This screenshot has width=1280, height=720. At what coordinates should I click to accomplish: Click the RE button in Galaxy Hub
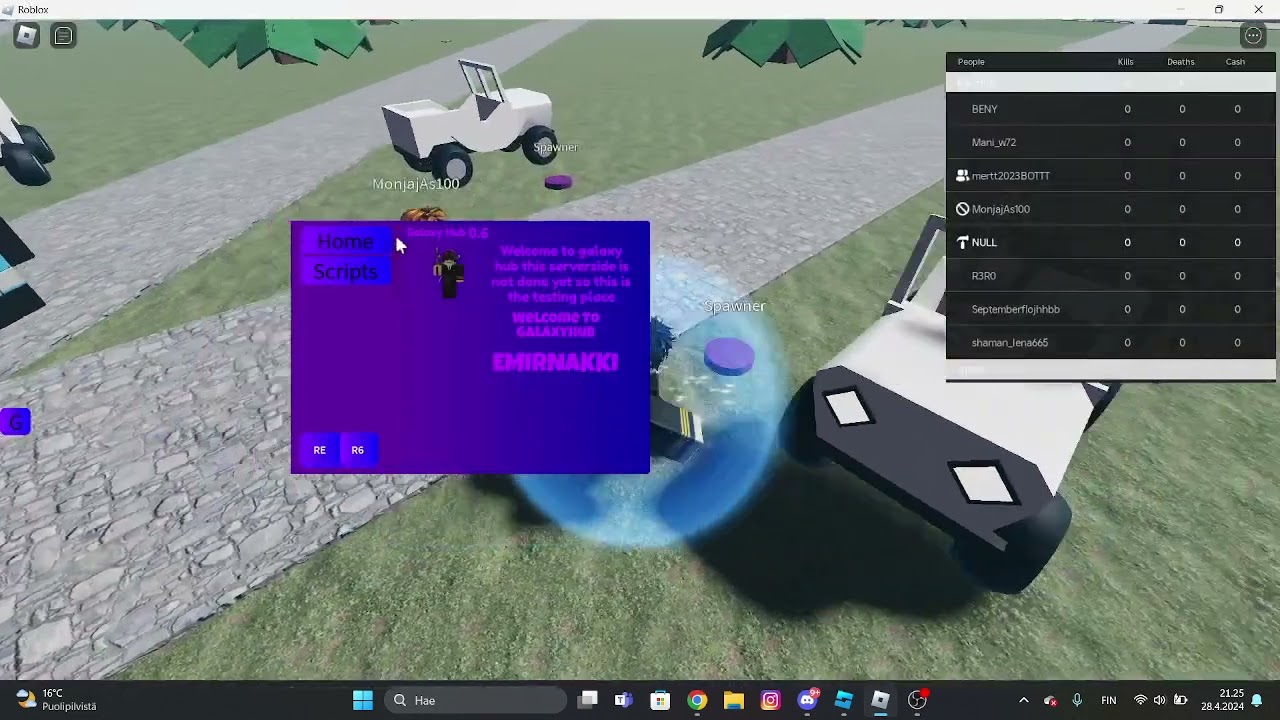320,450
